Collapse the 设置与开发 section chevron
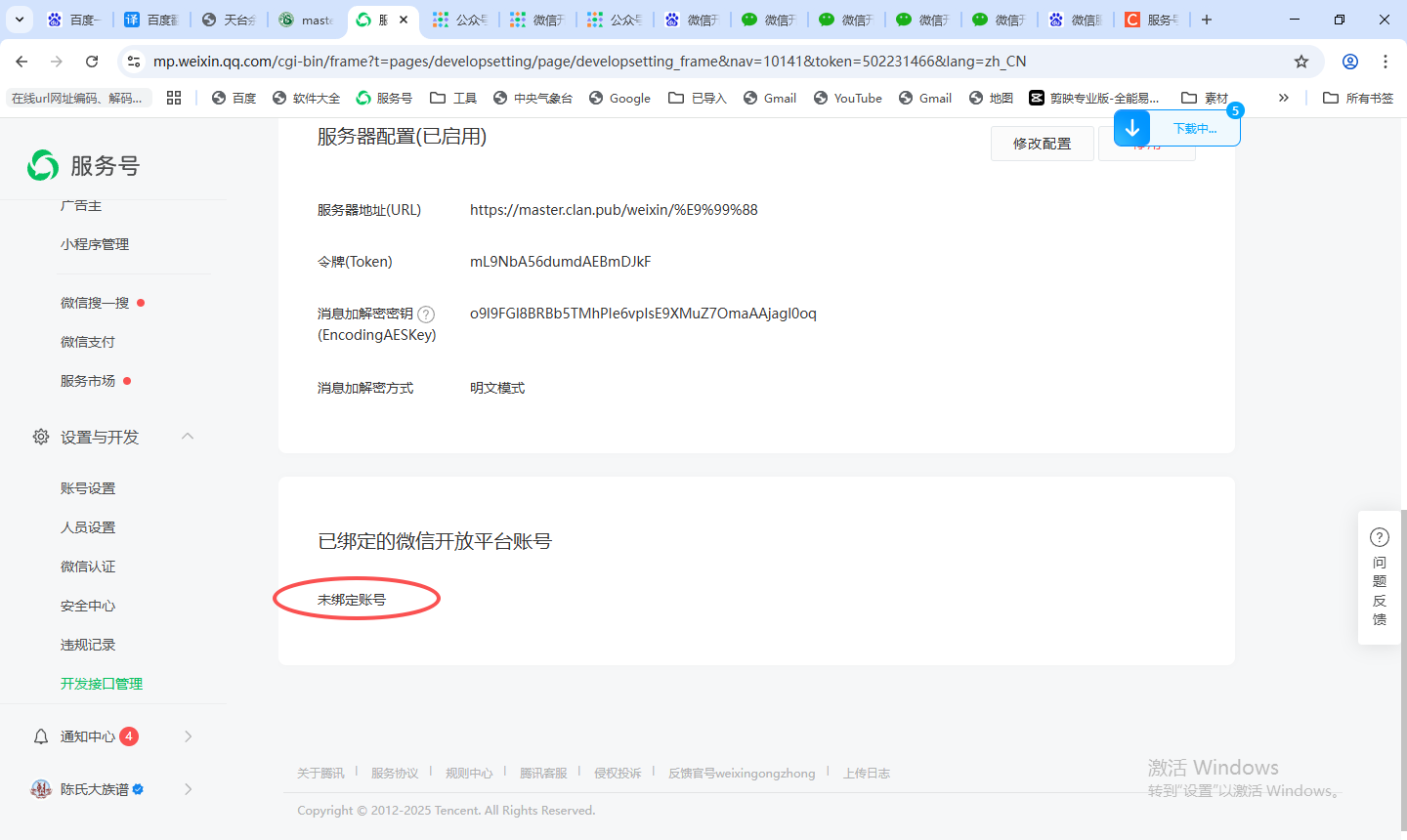This screenshot has width=1407, height=840. tap(188, 436)
